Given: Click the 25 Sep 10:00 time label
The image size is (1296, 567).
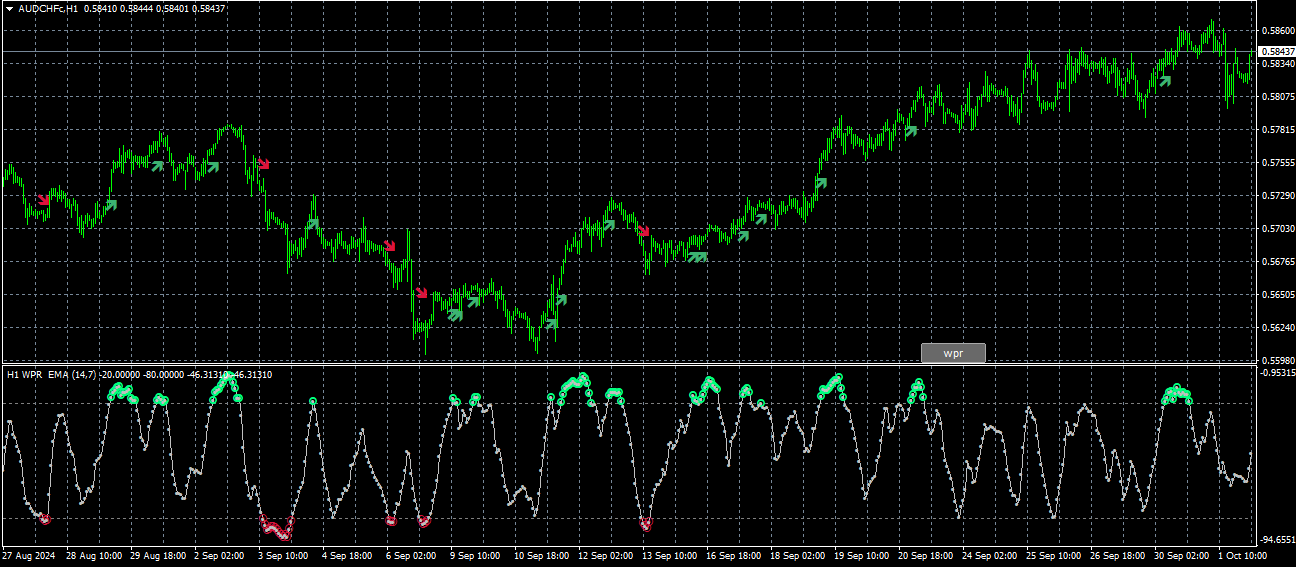Looking at the screenshot, I should tap(1053, 555).
